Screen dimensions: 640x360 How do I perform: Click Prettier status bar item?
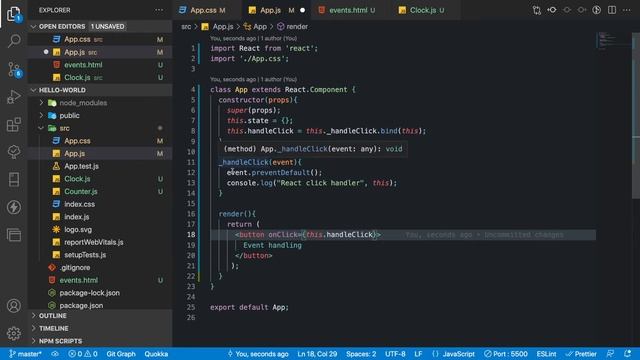(x=581, y=354)
